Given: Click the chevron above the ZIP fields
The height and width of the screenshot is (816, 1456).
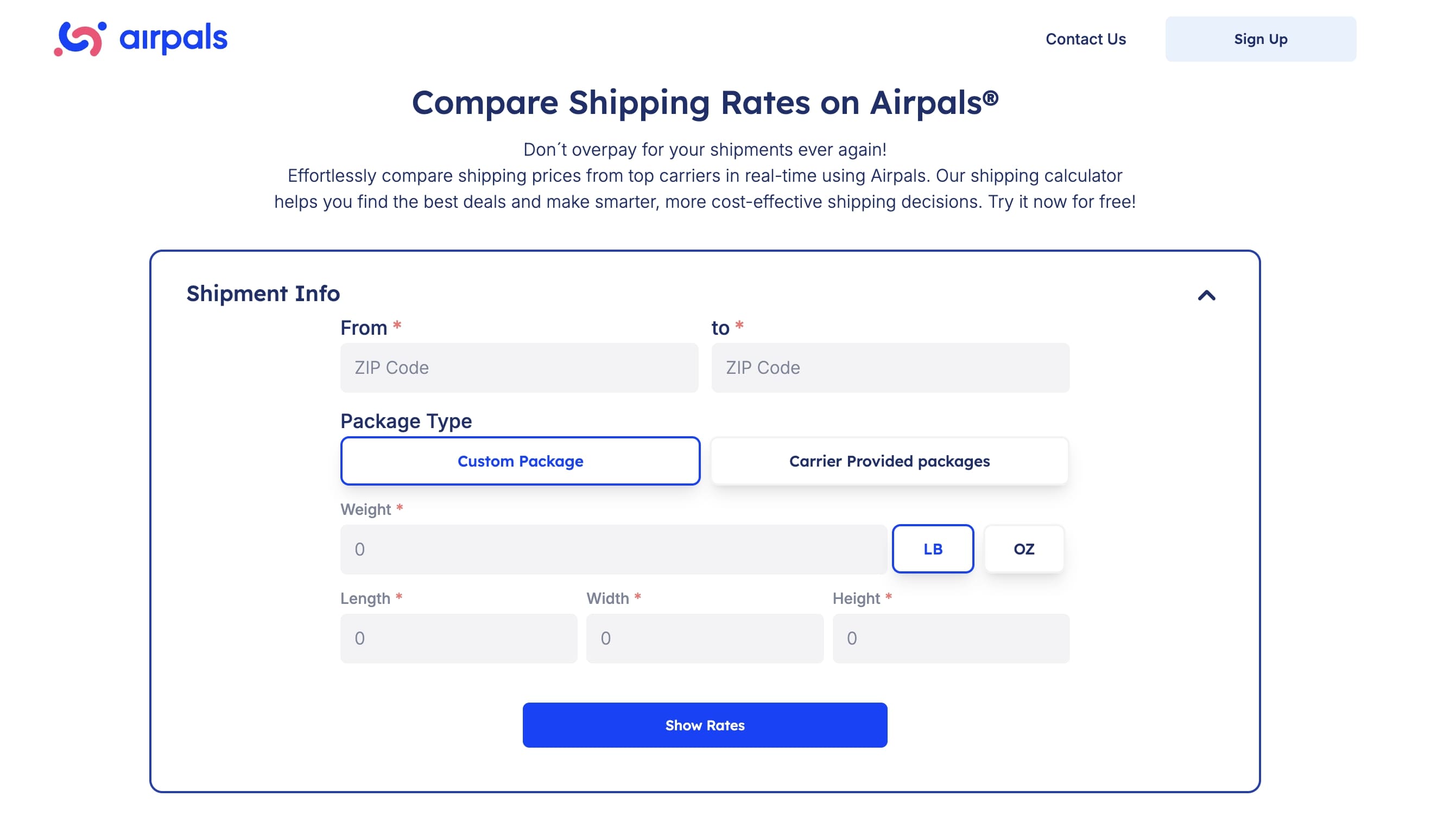Looking at the screenshot, I should tap(1208, 295).
